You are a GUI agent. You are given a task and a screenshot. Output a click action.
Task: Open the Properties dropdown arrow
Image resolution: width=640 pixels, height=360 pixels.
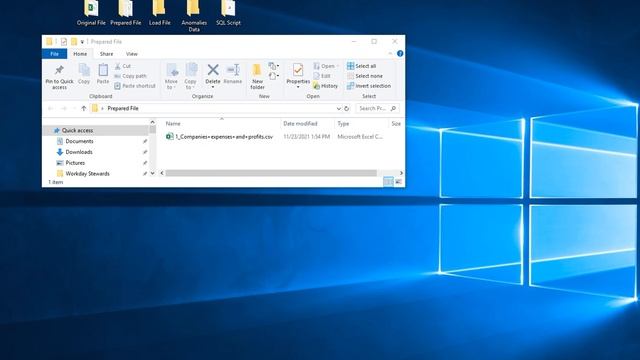(x=298, y=87)
